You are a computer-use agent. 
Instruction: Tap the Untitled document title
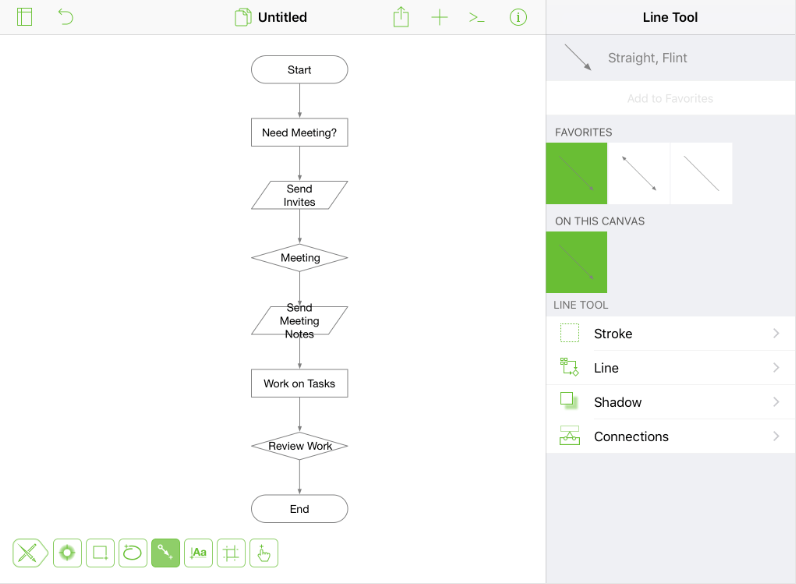pyautogui.click(x=282, y=17)
